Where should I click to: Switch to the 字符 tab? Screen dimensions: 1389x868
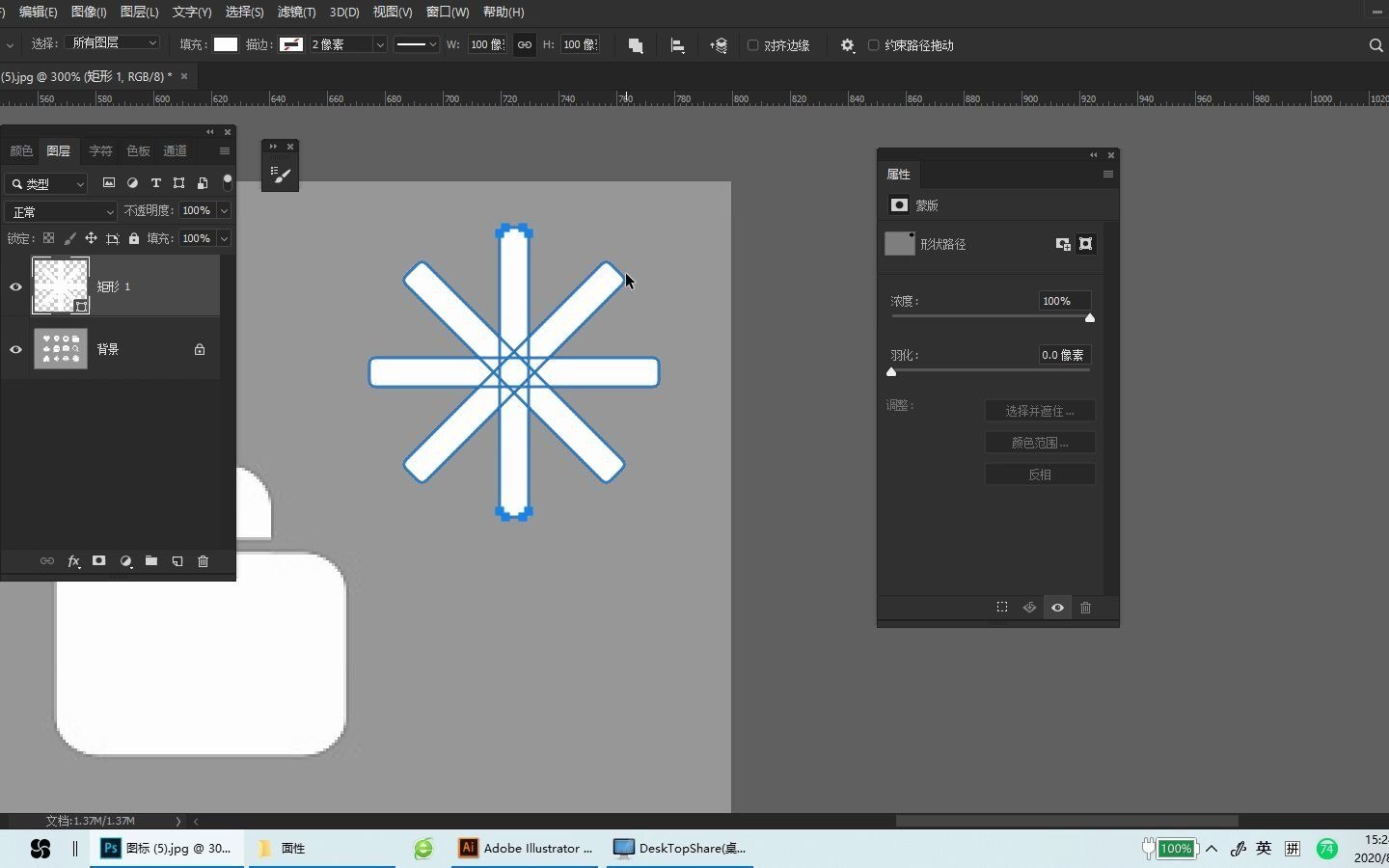[x=100, y=151]
